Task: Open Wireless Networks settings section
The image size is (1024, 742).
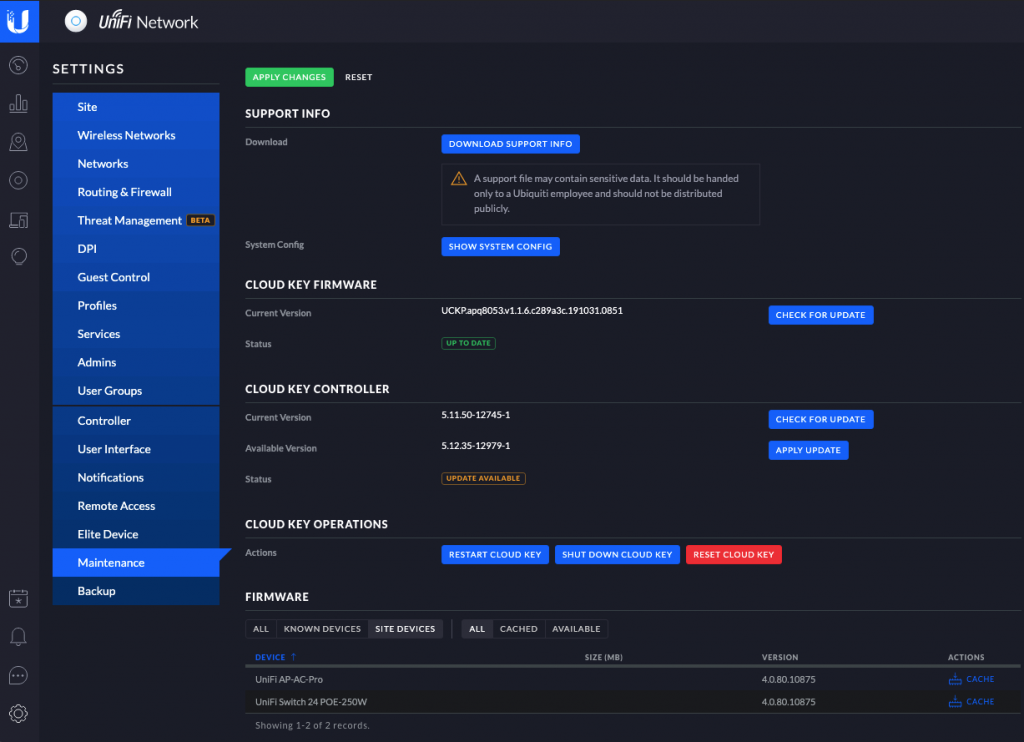Action: (x=126, y=135)
